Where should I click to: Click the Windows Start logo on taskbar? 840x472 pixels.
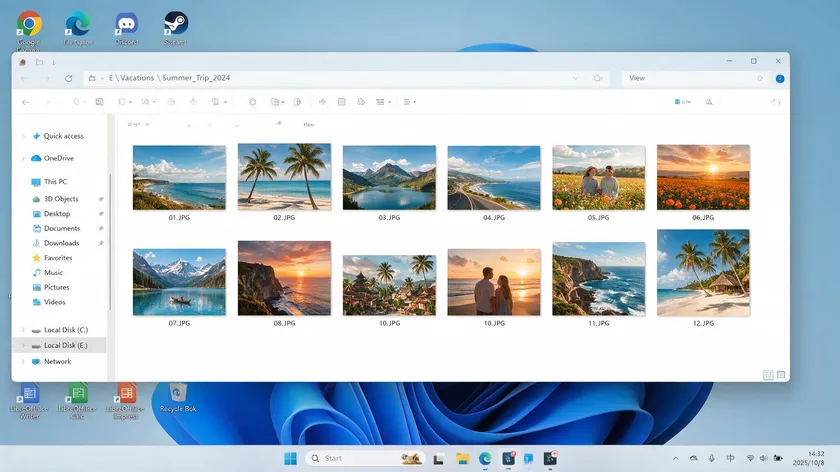(290, 459)
